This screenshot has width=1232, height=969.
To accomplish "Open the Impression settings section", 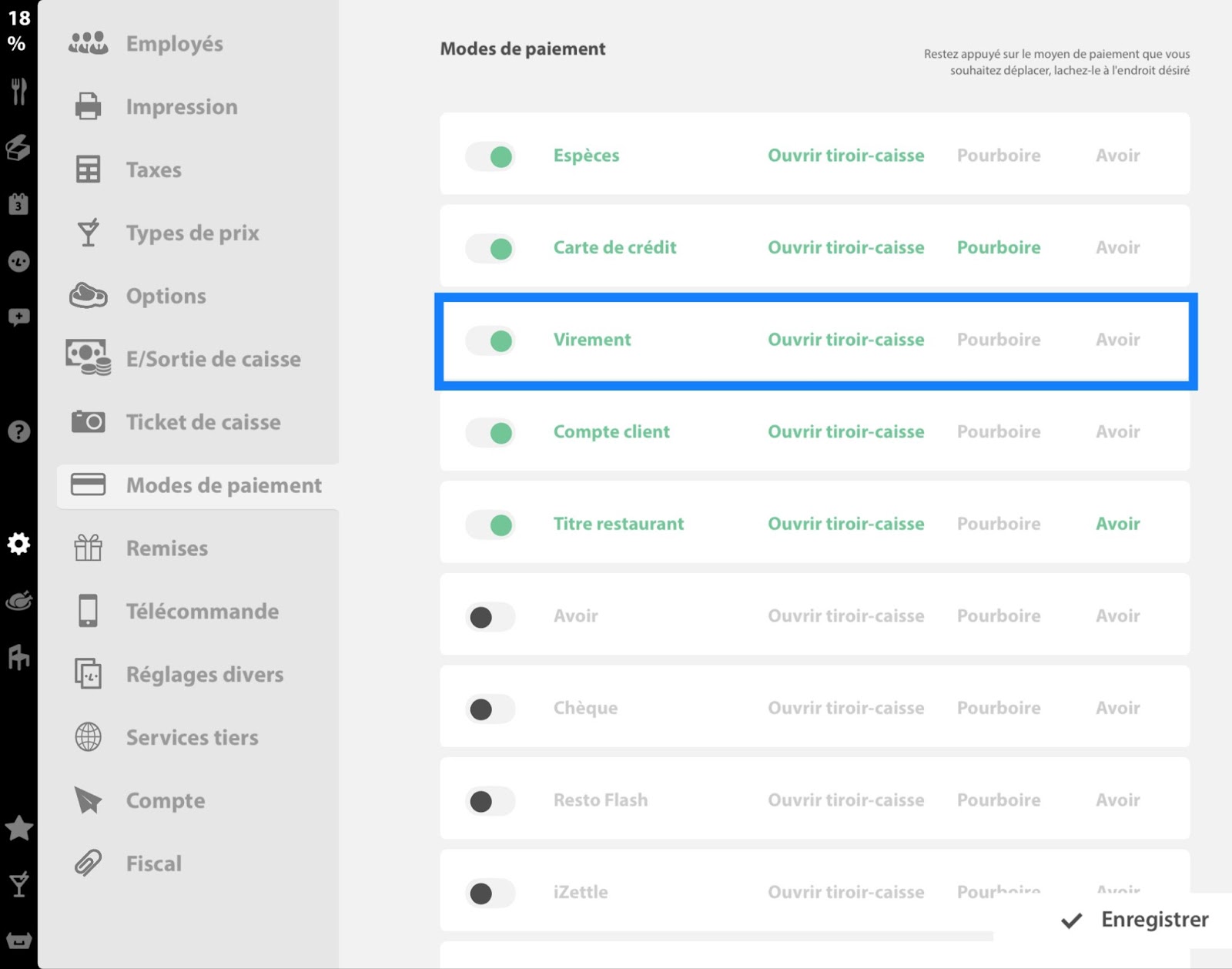I will (x=182, y=107).
